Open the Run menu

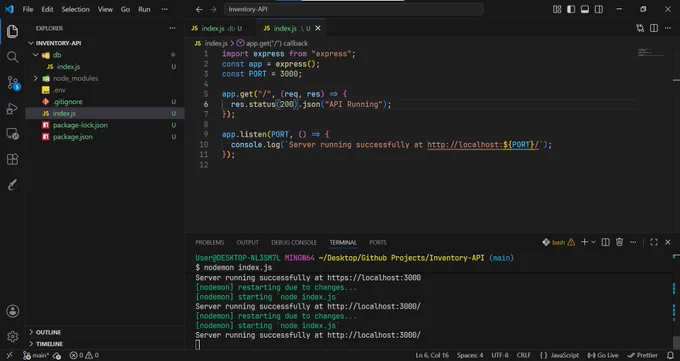point(144,9)
